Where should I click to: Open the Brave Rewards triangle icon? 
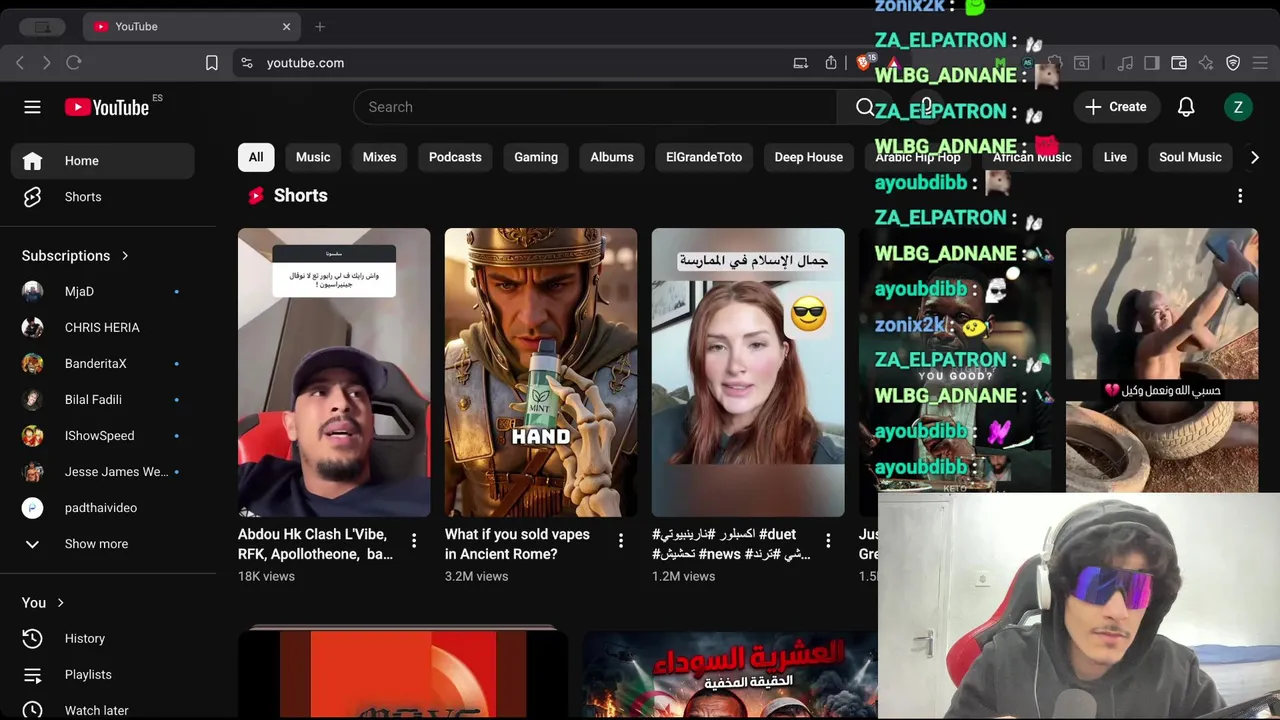pos(894,63)
